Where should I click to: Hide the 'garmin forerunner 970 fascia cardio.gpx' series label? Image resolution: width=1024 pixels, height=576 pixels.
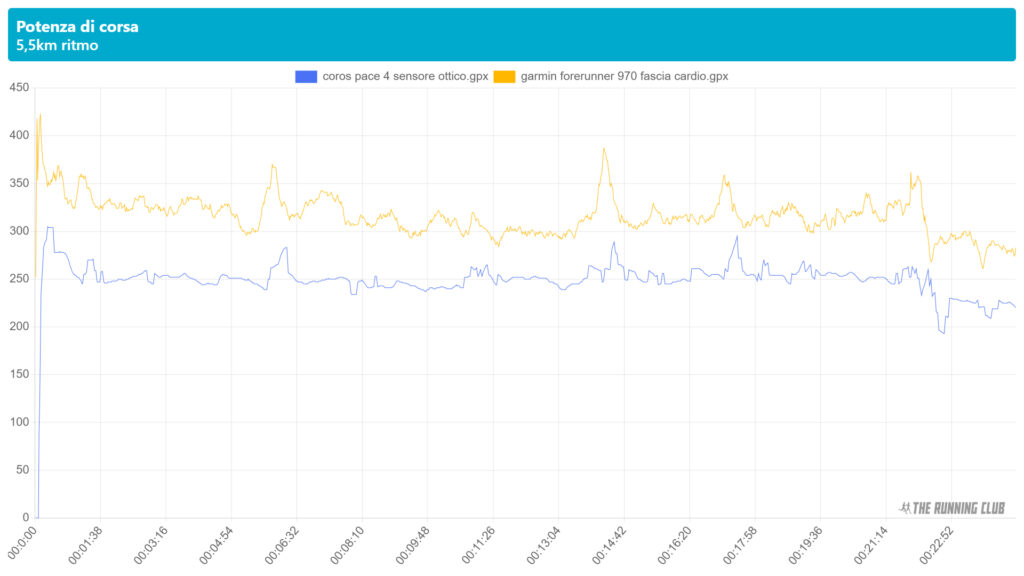pyautogui.click(x=624, y=76)
